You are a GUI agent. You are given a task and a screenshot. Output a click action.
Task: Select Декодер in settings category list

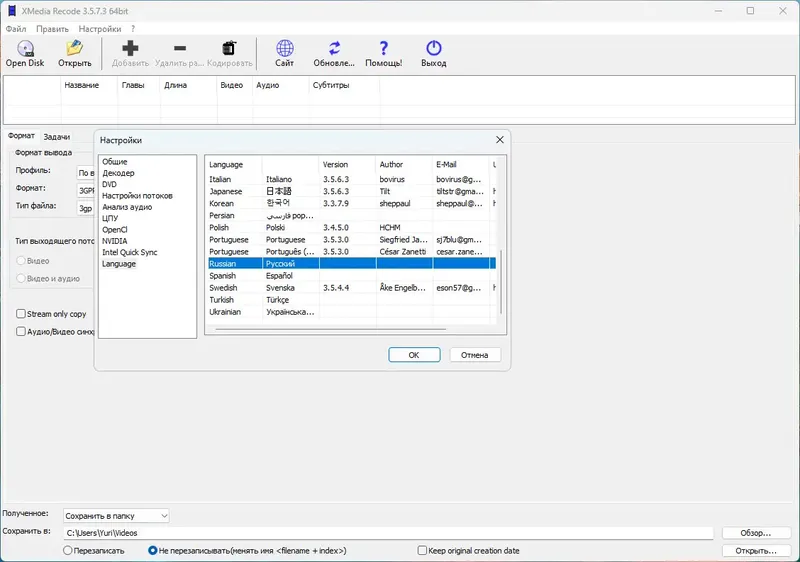[118, 173]
